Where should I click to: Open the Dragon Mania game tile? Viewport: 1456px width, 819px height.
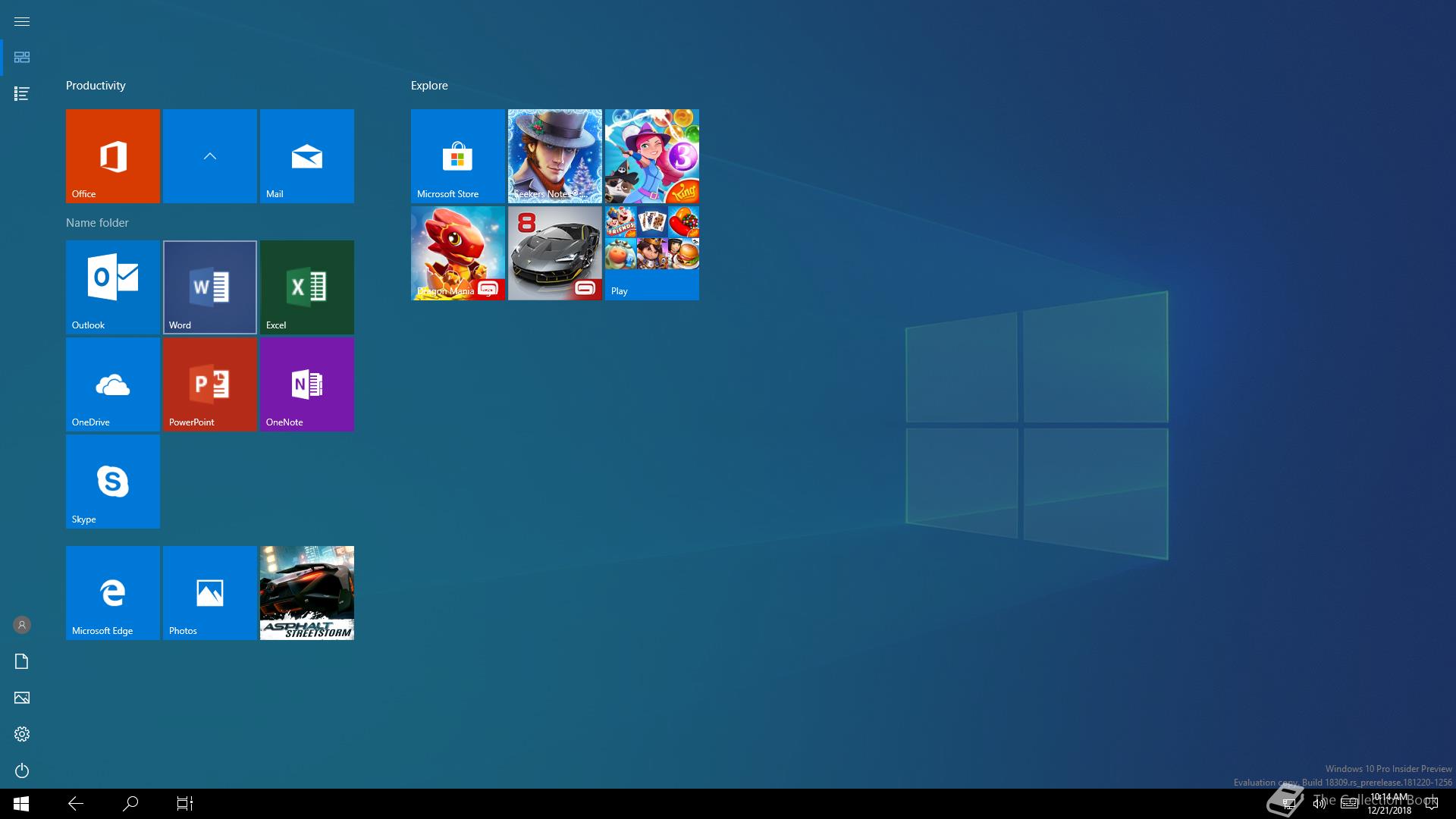point(458,253)
